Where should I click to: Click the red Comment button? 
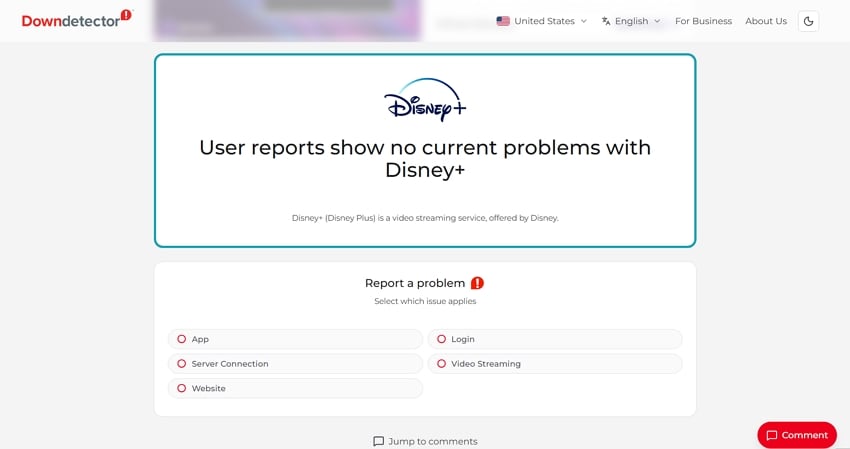pyautogui.click(x=797, y=435)
